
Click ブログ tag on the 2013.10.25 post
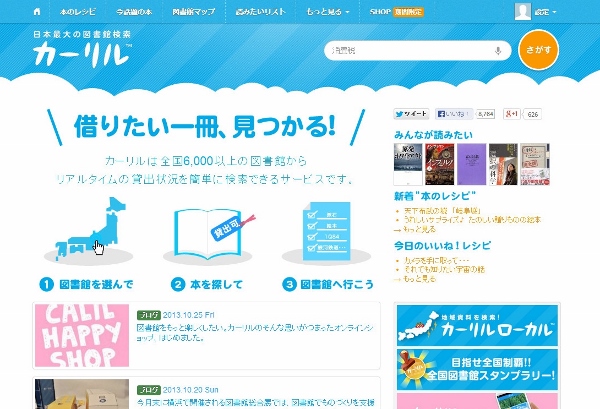click(148, 315)
